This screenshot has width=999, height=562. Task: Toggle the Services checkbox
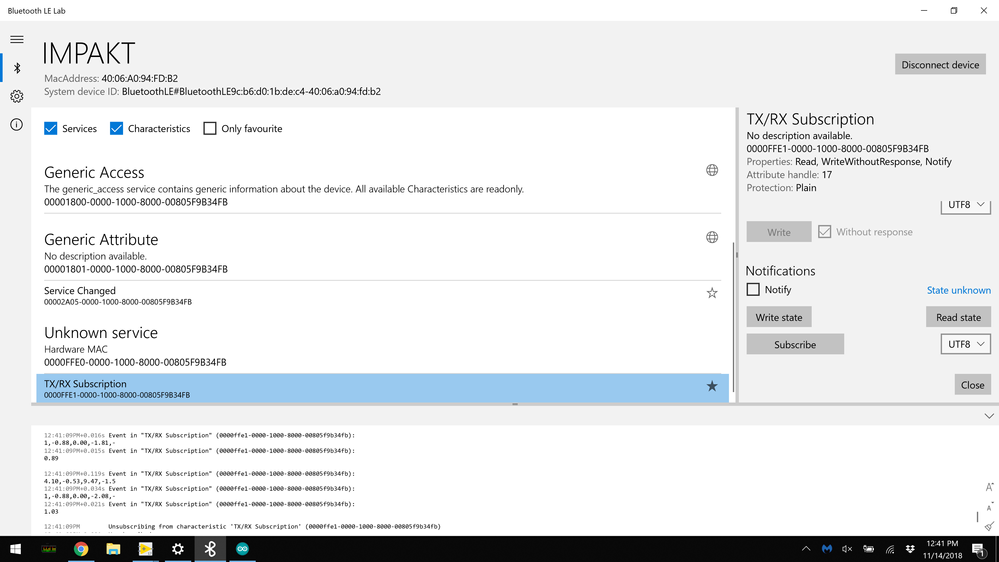(50, 129)
